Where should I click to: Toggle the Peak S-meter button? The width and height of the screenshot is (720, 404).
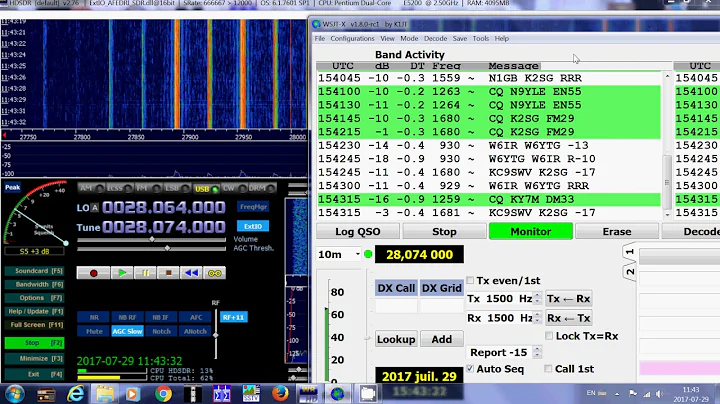pos(12,187)
